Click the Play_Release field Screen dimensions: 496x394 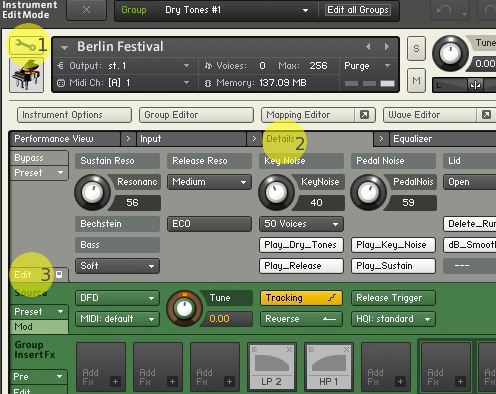[301, 266]
